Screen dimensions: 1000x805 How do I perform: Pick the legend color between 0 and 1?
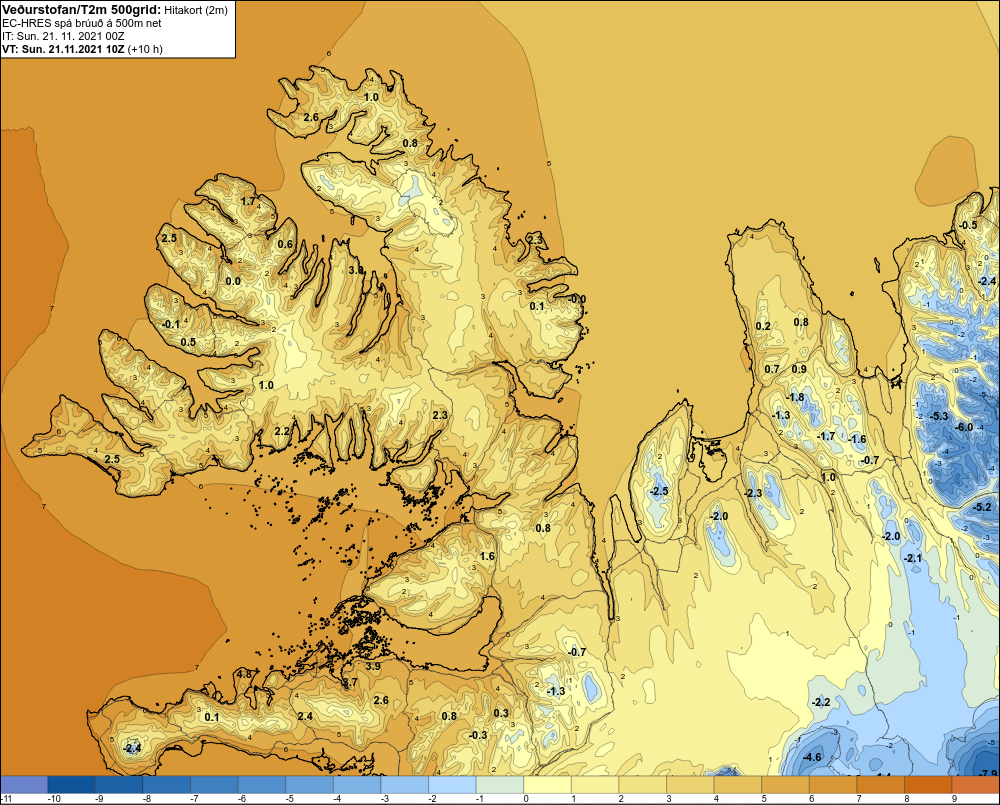coord(548,785)
